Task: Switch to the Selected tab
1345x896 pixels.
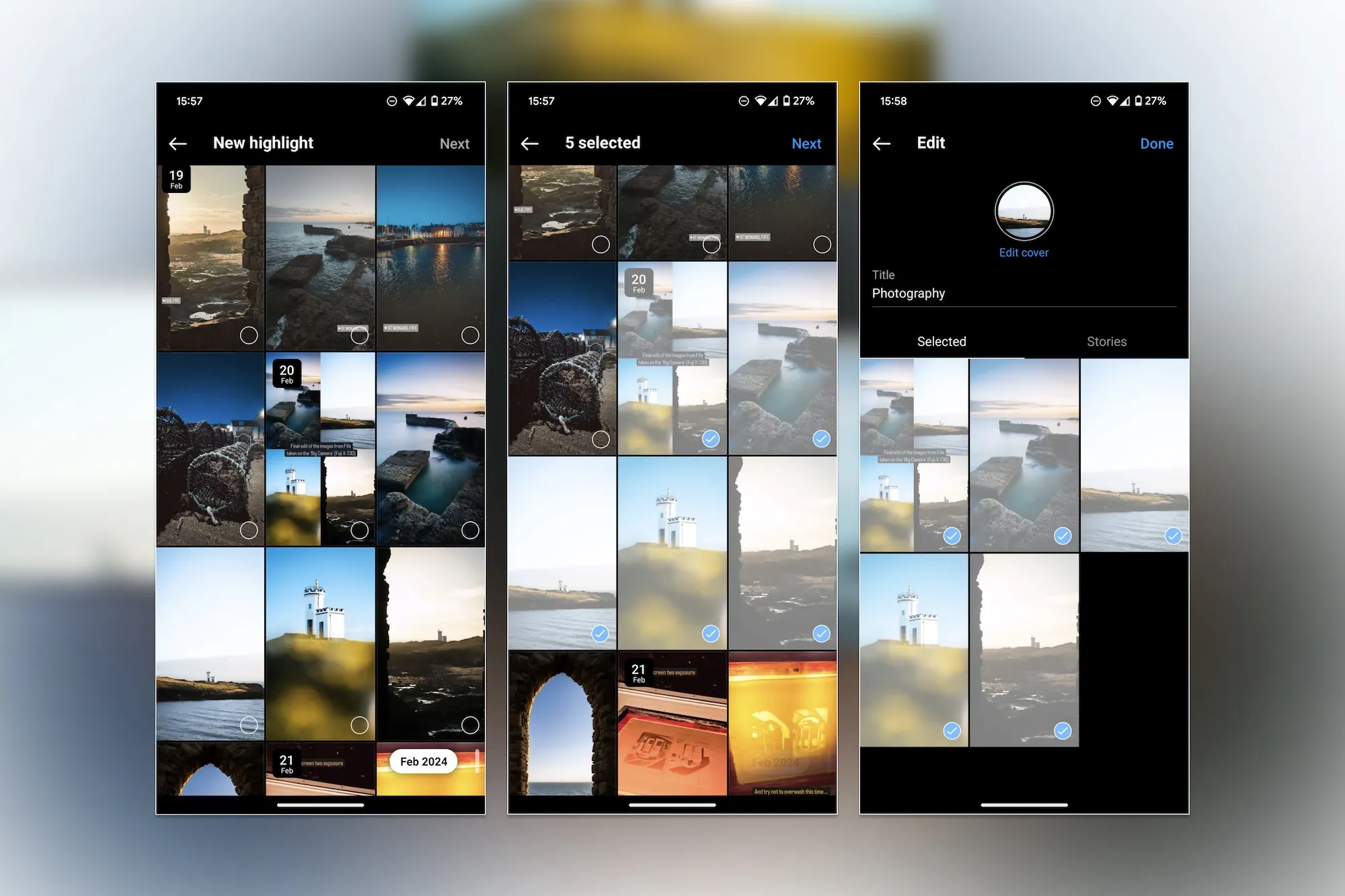Action: (x=941, y=341)
